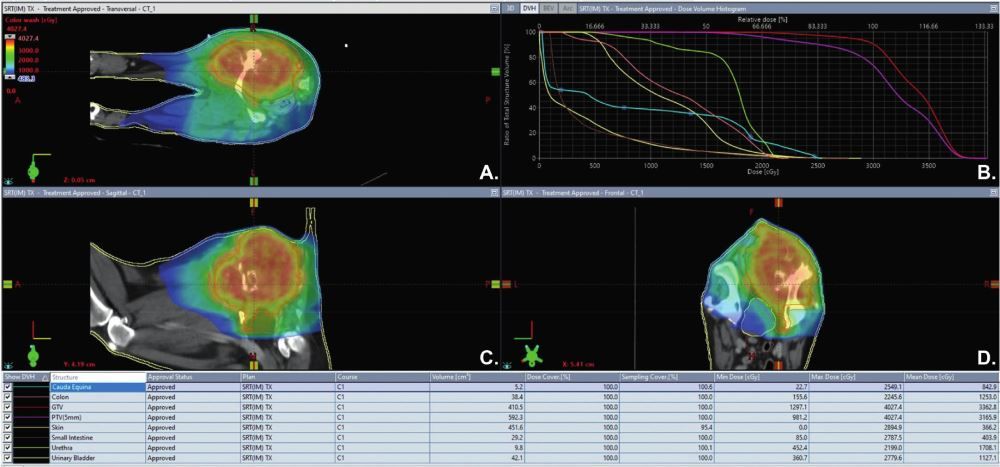The height and width of the screenshot is (467, 1000).
Task: Click the Cauda Equina line color swatch
Action: tap(32, 387)
